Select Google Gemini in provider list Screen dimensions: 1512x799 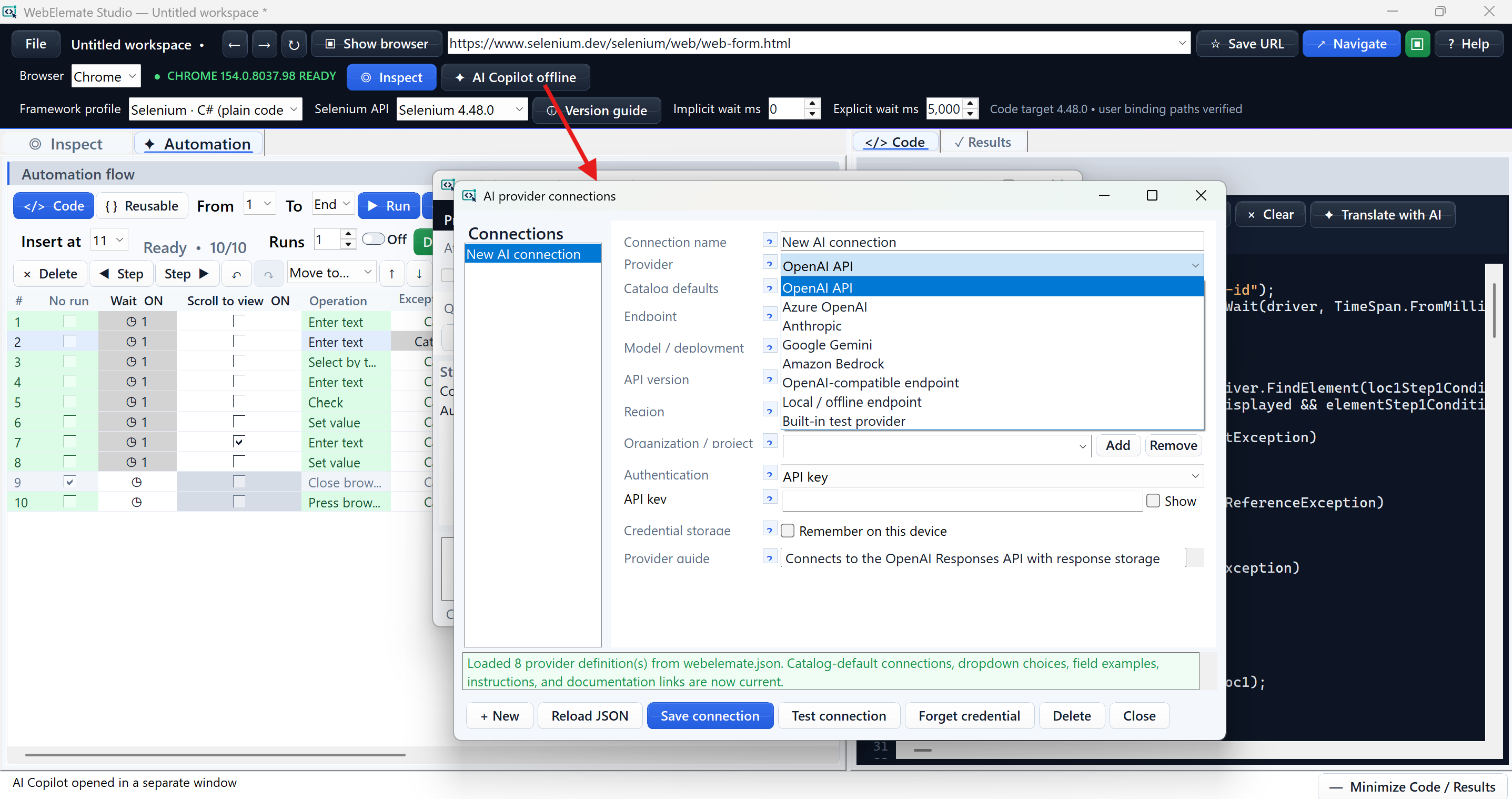(x=992, y=345)
